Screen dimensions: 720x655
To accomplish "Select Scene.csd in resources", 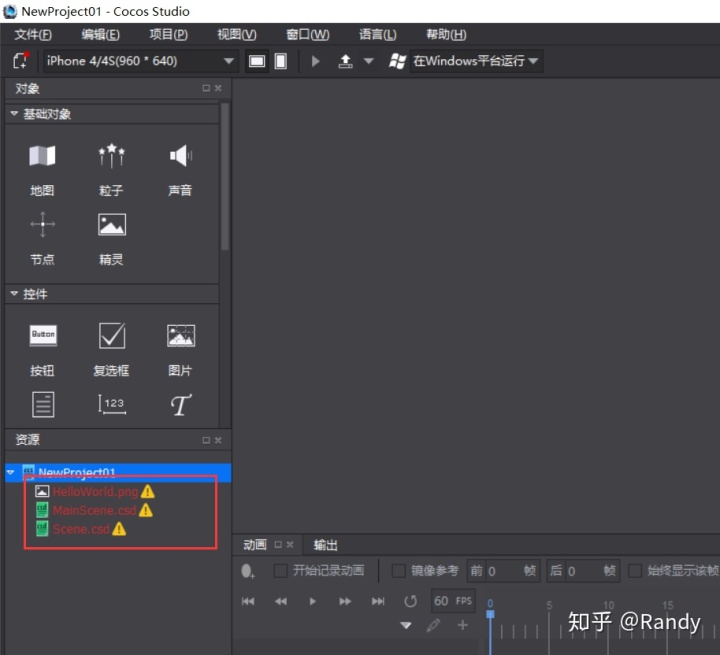I will (81, 529).
